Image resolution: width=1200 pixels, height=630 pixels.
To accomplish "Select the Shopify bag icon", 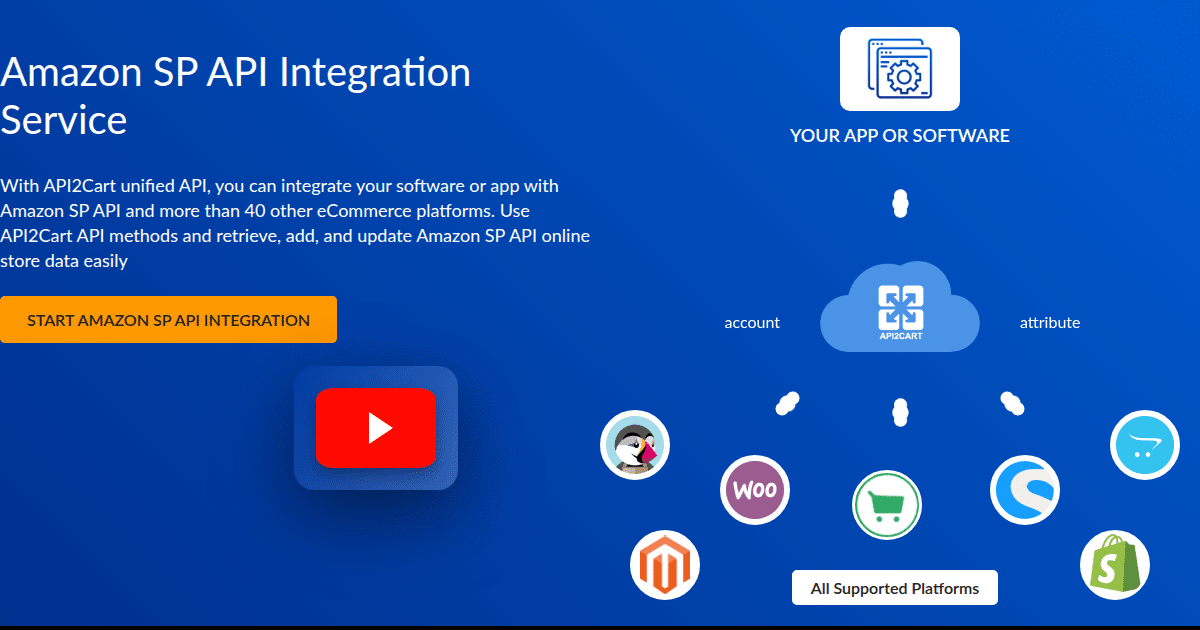I will coord(1115,565).
